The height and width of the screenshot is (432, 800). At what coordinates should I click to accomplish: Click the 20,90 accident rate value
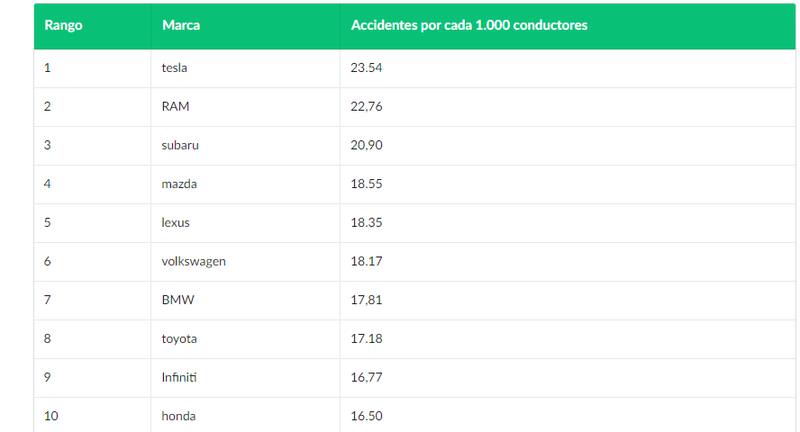pos(368,145)
